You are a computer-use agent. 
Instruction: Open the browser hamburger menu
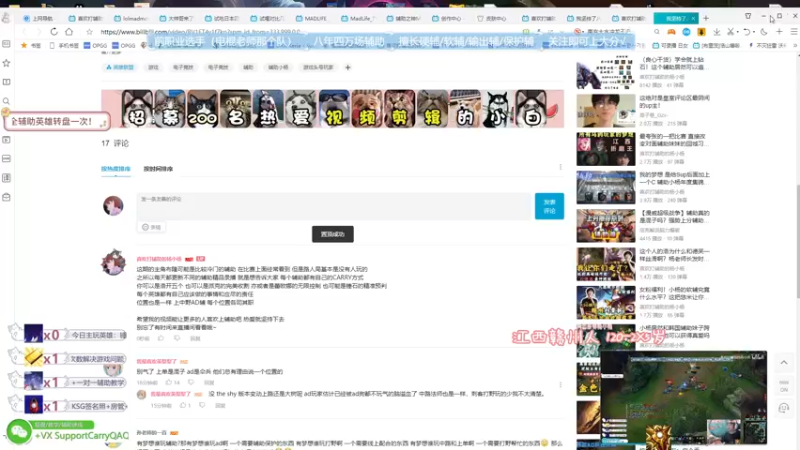(x=794, y=32)
